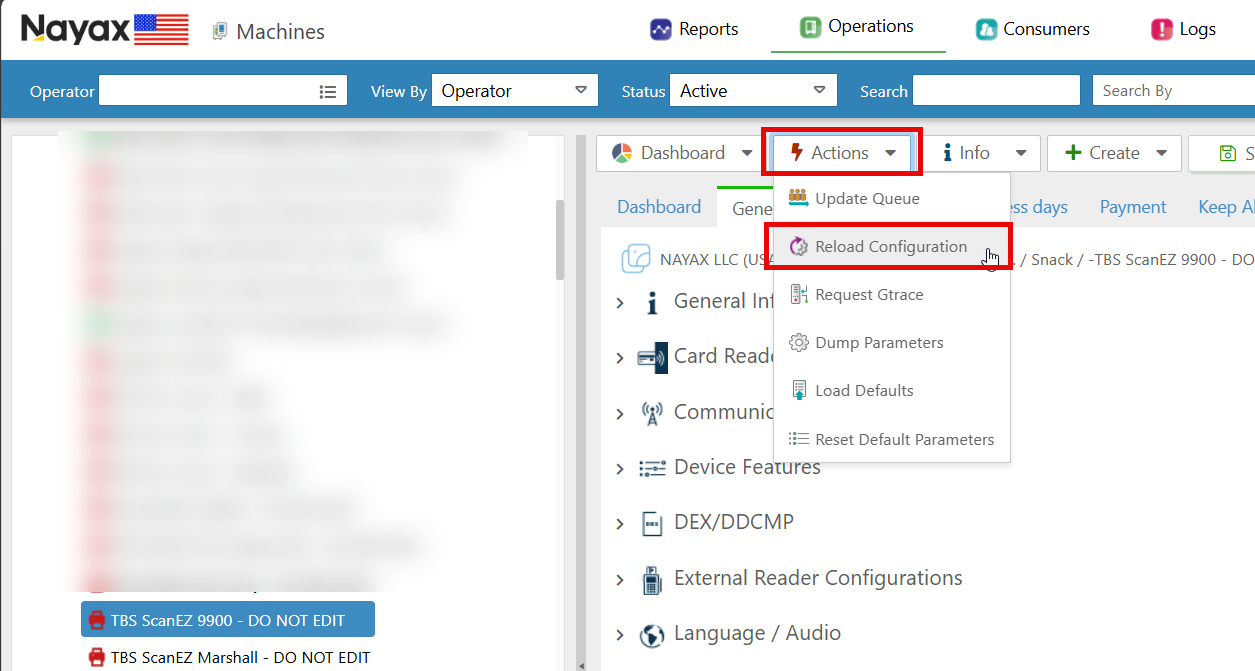Click the Info letter-i icon

[947, 153]
